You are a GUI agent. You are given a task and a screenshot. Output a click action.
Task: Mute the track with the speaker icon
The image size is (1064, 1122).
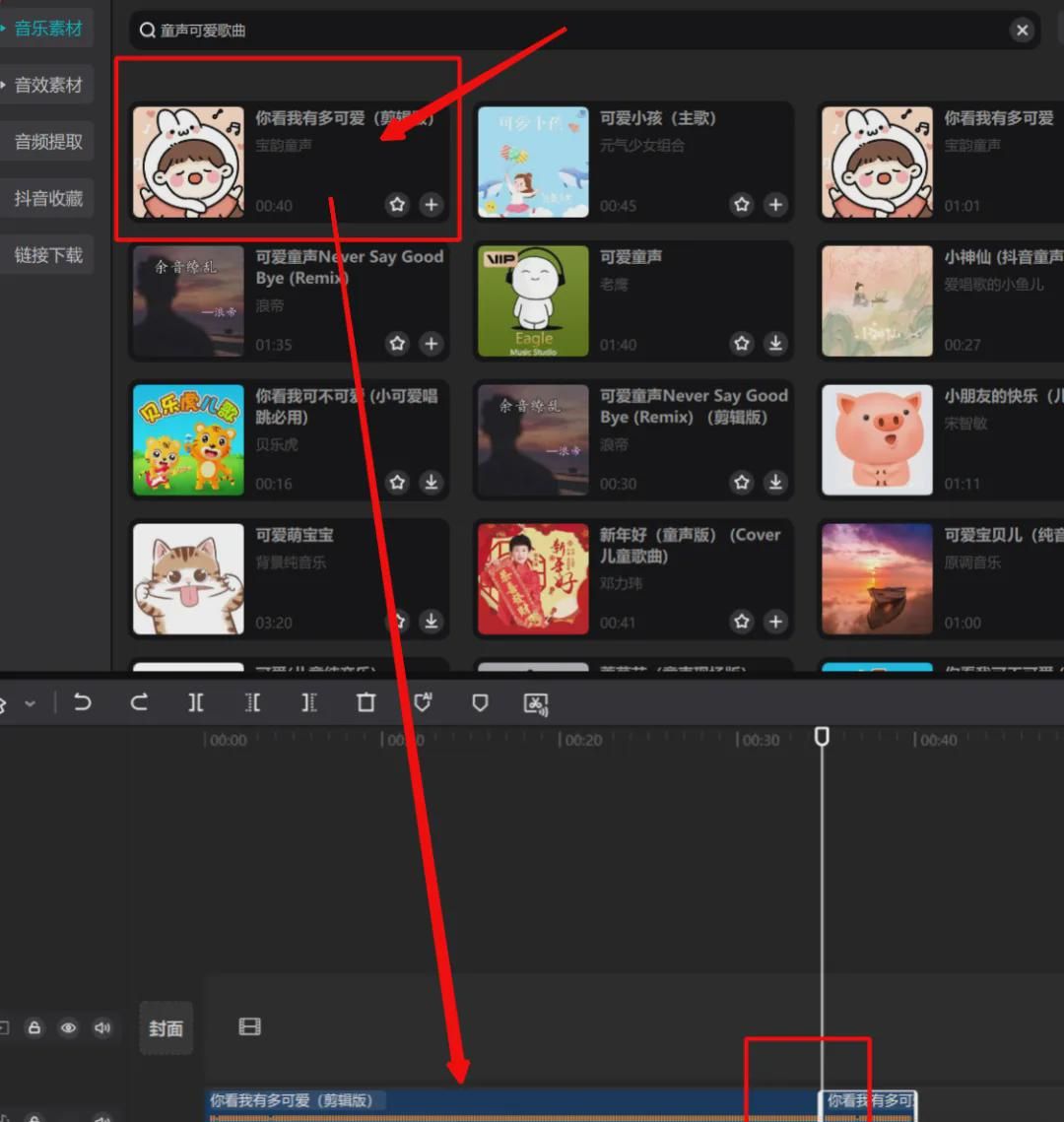click(102, 1027)
